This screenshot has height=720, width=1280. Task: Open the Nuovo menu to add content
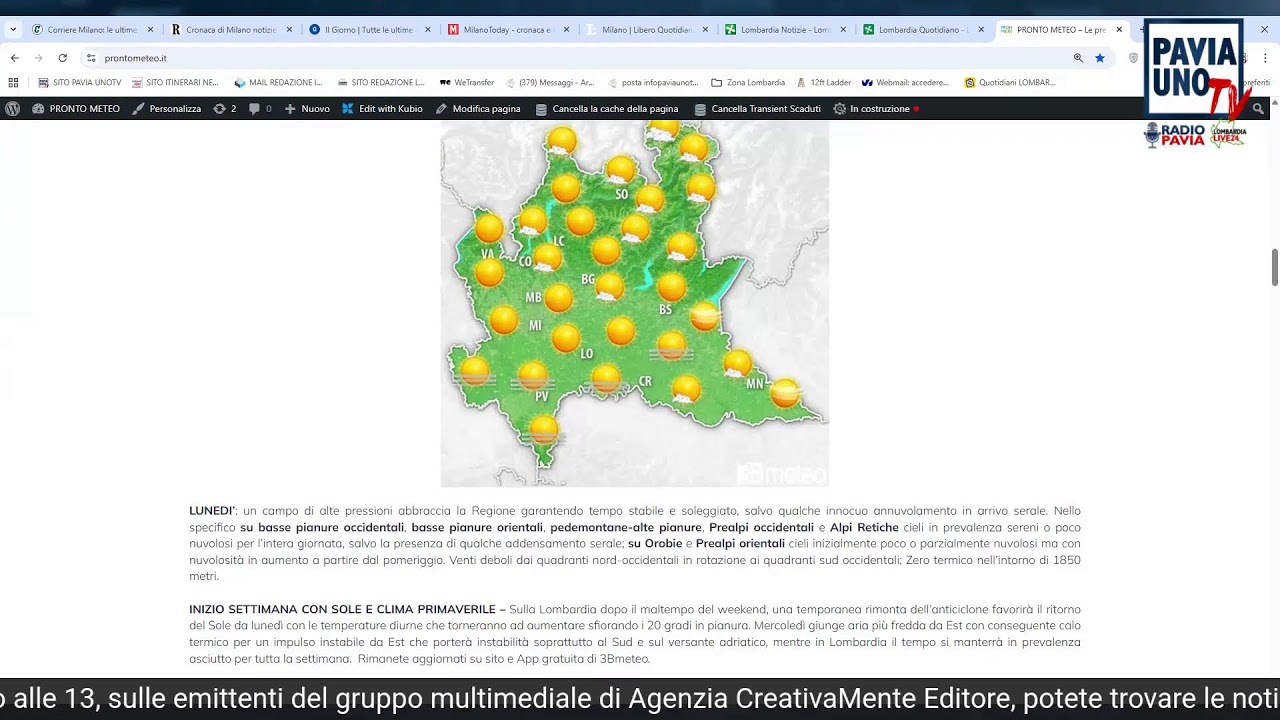(307, 108)
